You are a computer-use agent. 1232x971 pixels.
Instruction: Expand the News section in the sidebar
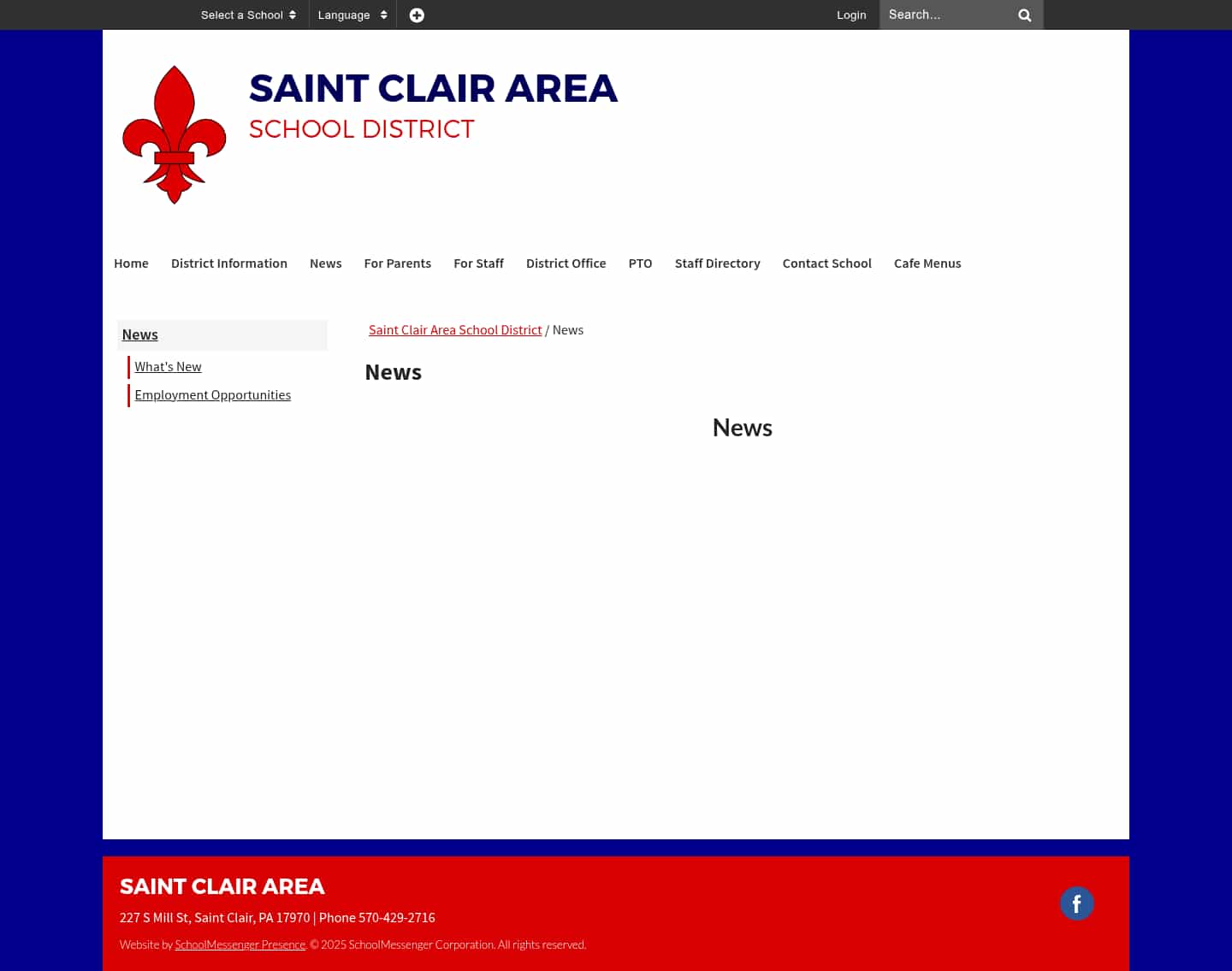139,335
